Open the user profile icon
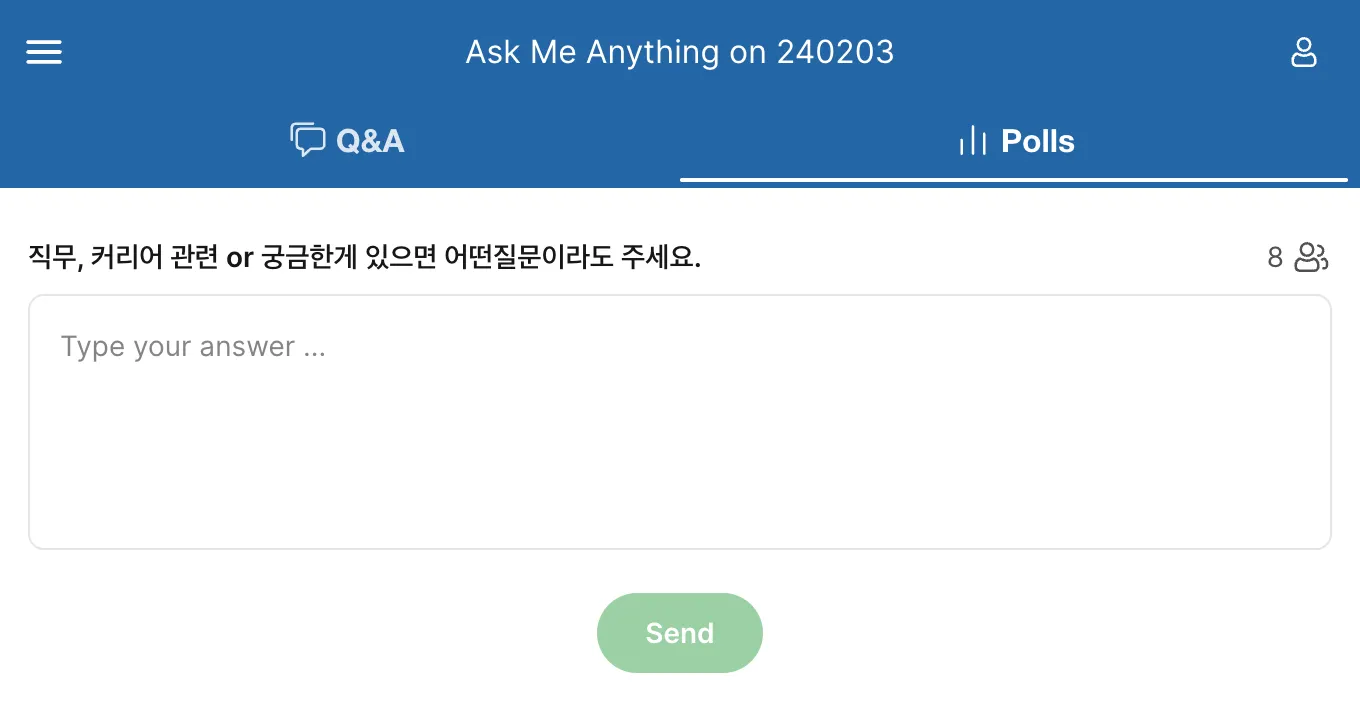The height and width of the screenshot is (710, 1360). coord(1303,52)
